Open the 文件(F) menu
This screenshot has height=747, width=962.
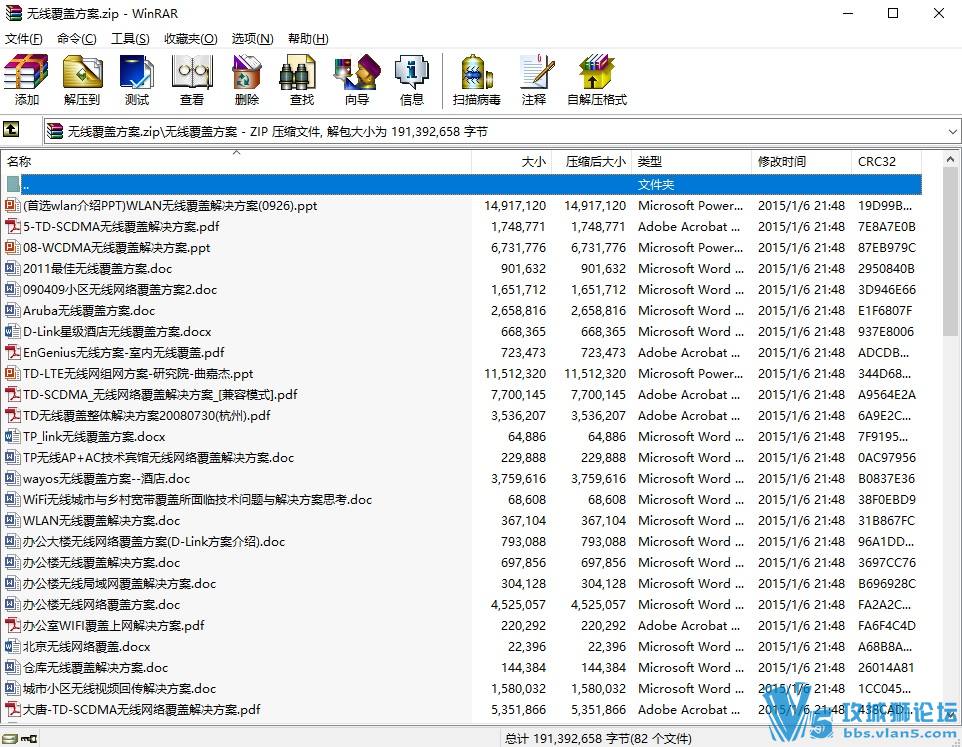[x=24, y=39]
